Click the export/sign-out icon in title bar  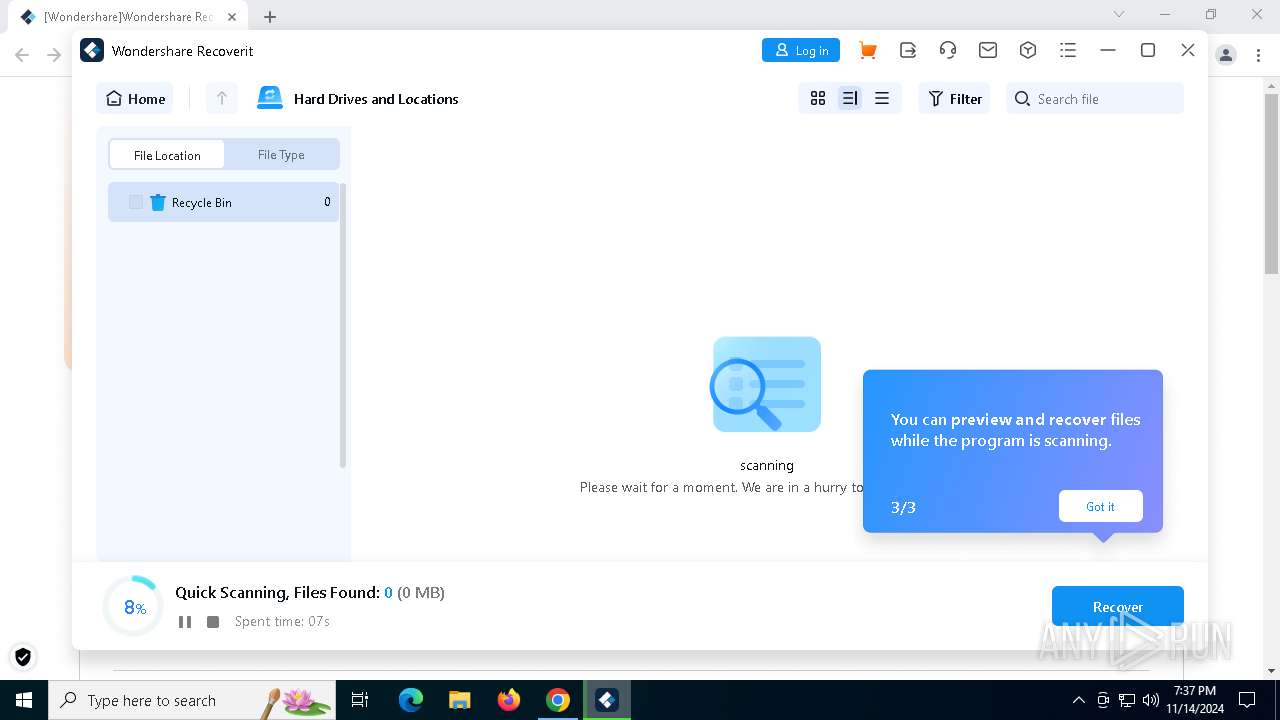point(908,50)
